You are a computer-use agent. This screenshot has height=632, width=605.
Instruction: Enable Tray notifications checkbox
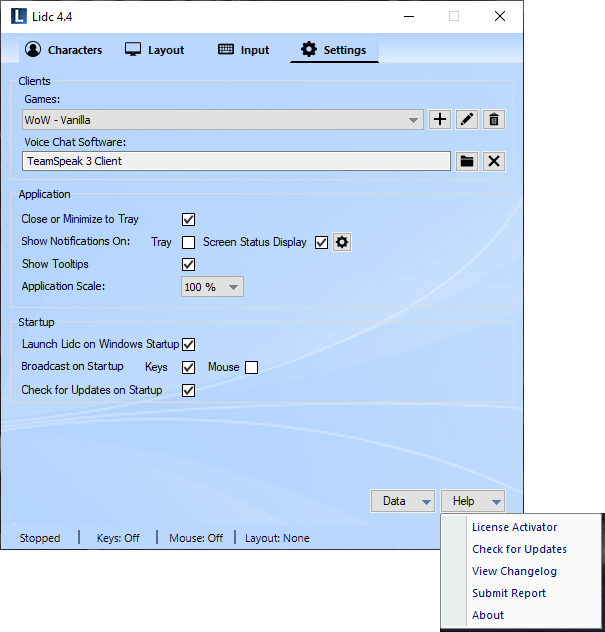click(188, 242)
